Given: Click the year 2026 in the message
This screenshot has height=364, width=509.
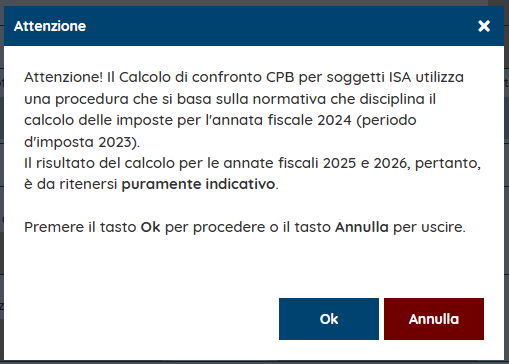Looking at the screenshot, I should tap(390, 163).
